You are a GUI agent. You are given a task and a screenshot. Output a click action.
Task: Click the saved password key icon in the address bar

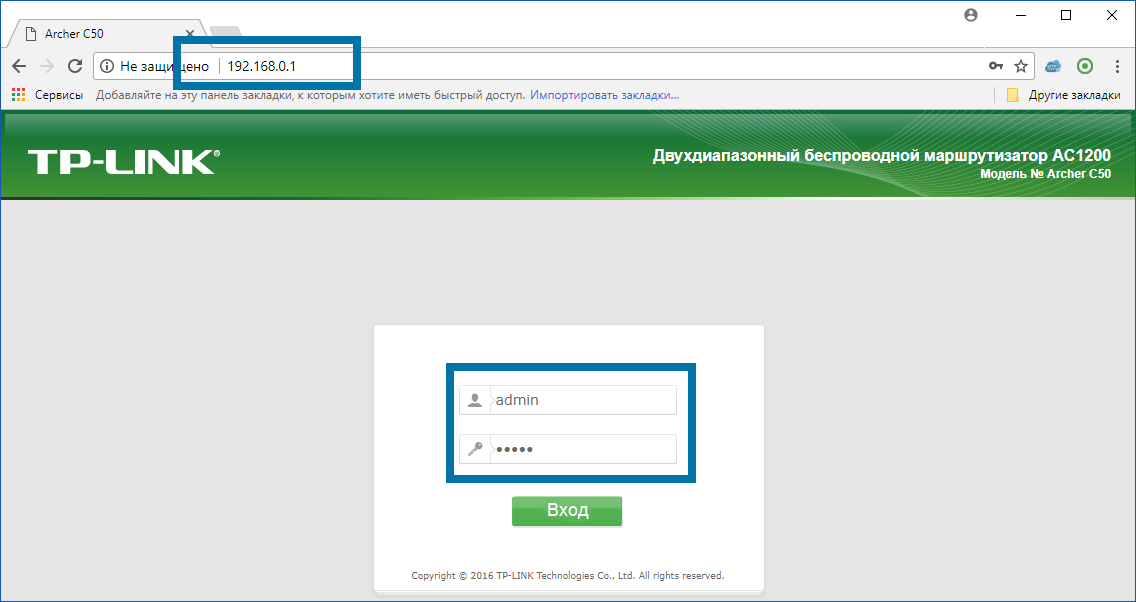[x=996, y=66]
